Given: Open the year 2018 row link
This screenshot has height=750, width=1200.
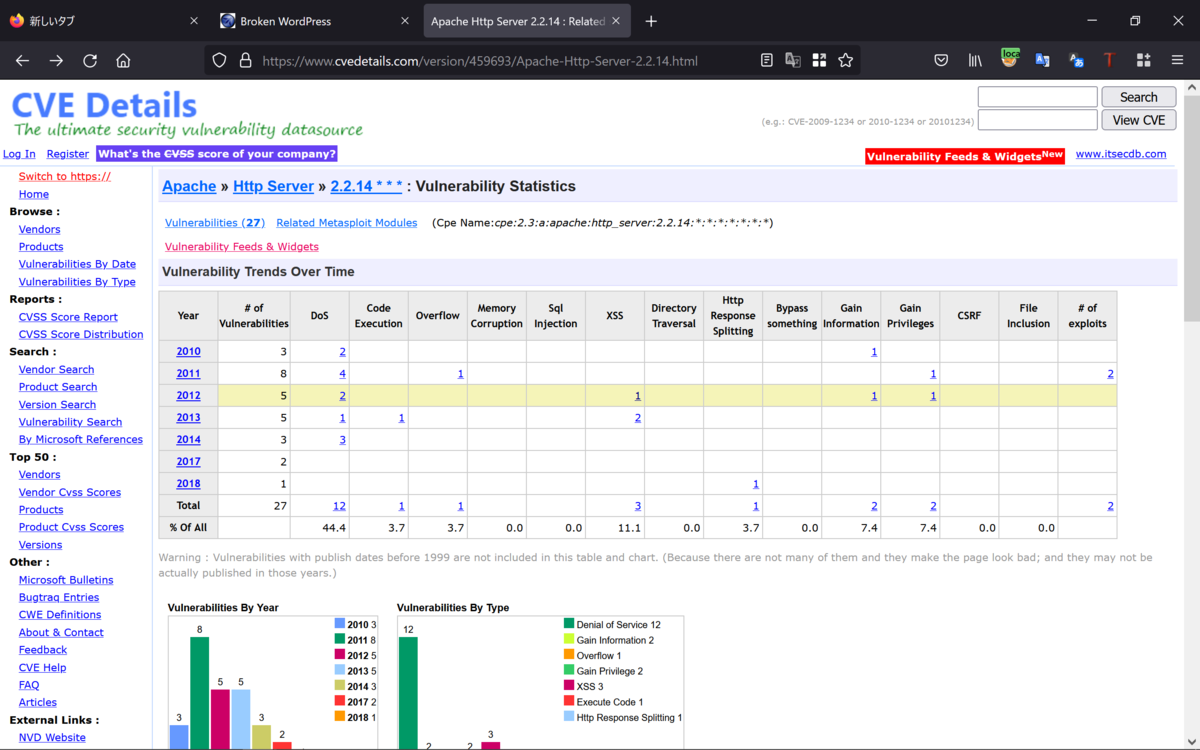Looking at the screenshot, I should 188,483.
